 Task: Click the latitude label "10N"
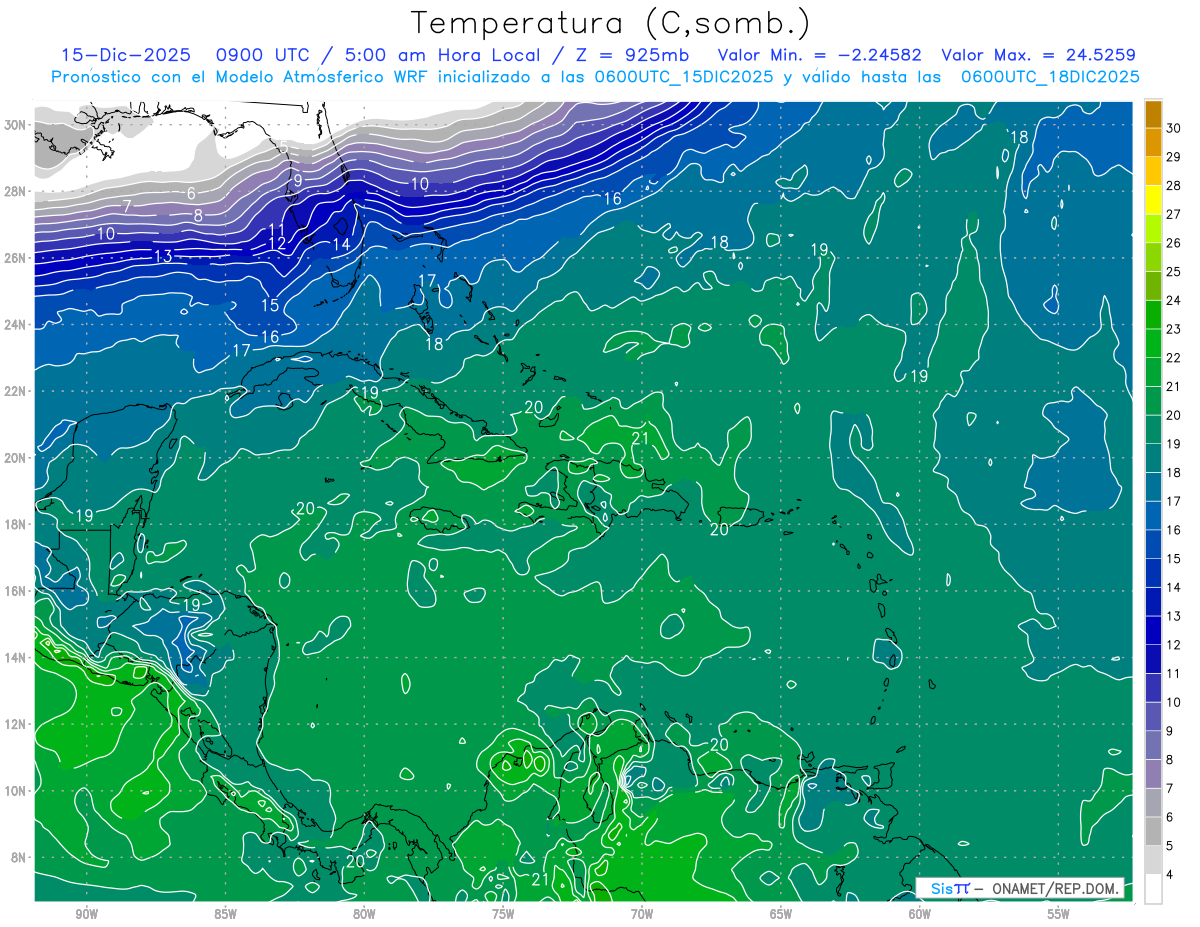17,790
